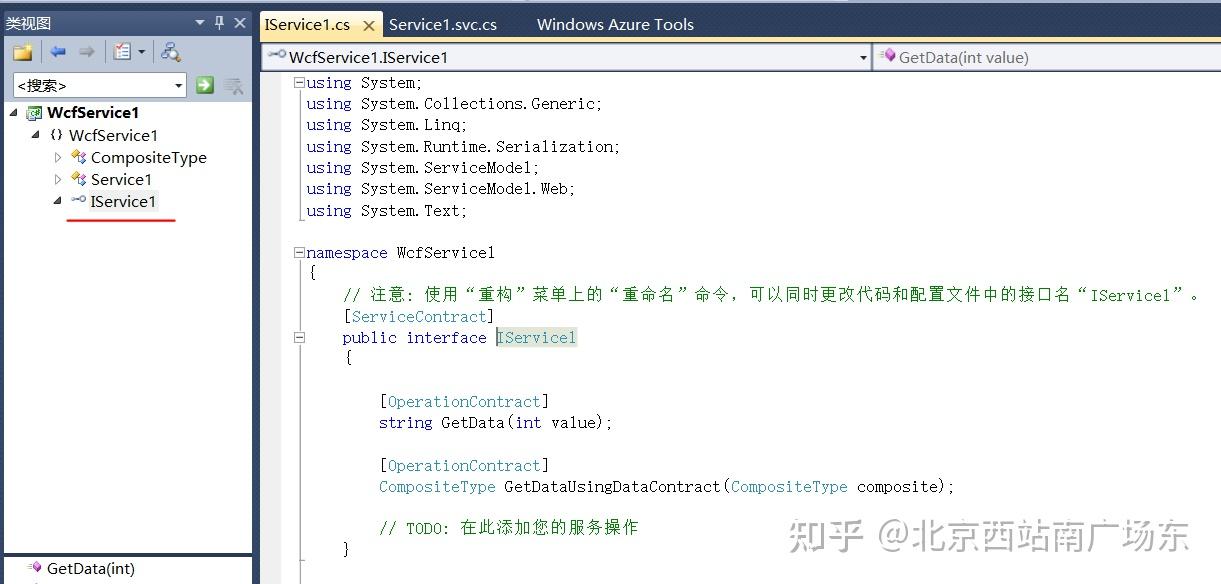Collapse the using directives code block
1221x584 pixels.
(x=299, y=83)
